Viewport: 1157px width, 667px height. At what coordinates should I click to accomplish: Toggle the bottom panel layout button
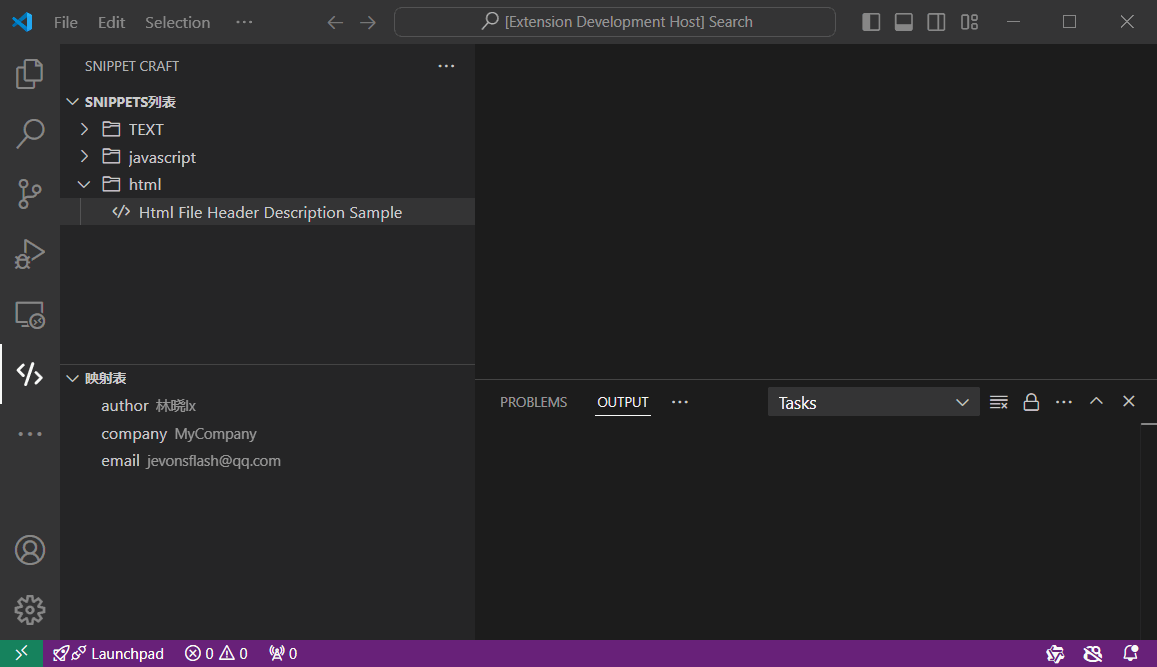[903, 22]
